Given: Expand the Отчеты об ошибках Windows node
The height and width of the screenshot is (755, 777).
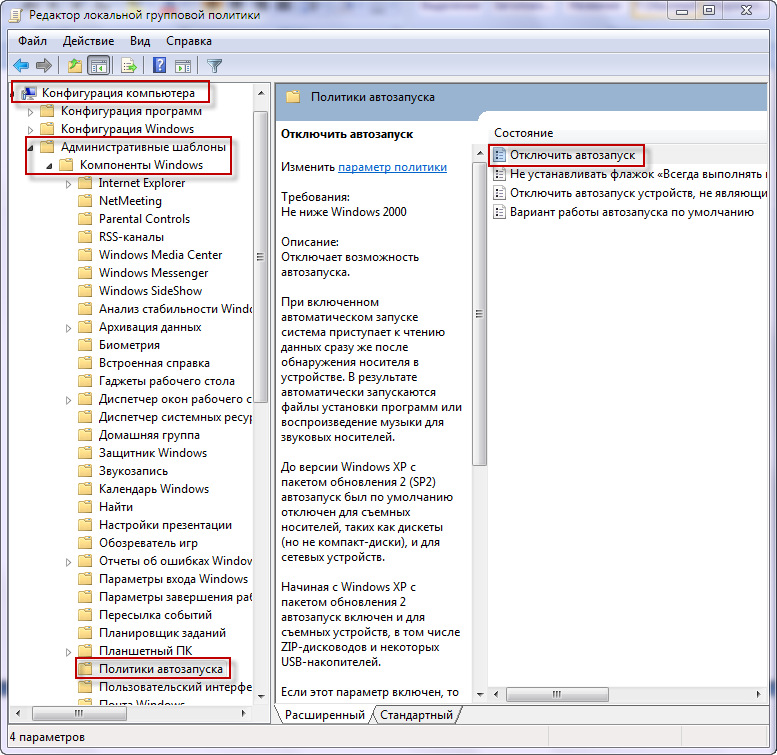Looking at the screenshot, I should coord(68,562).
